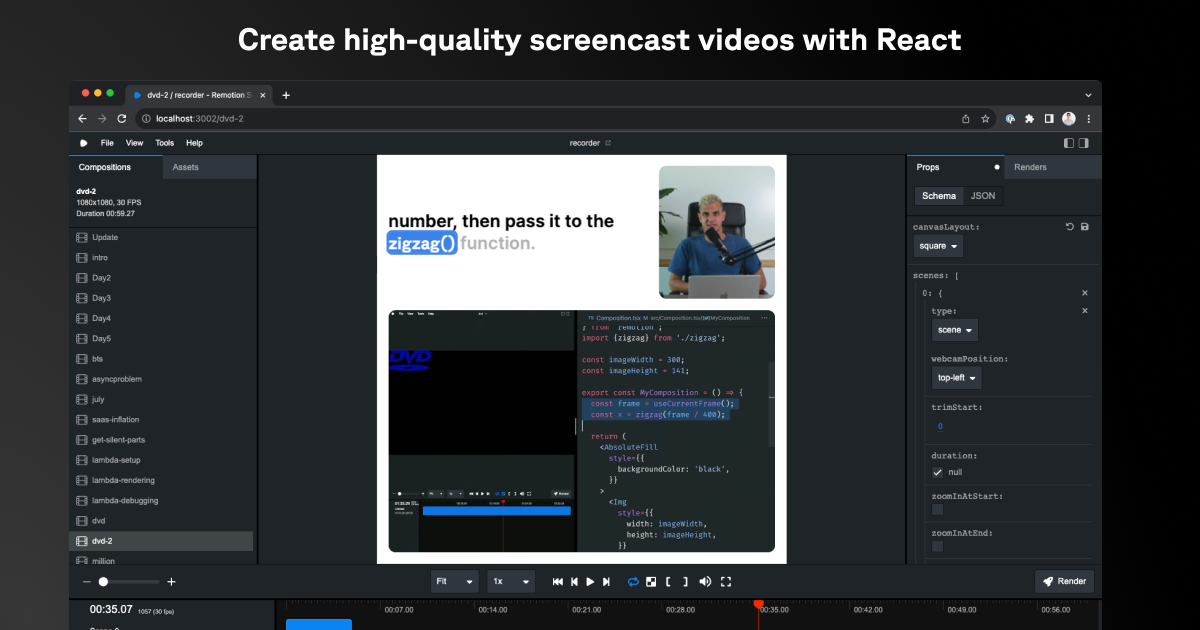Viewport: 1200px width, 630px height.
Task: Open the recorder external link icon
Action: [x=607, y=143]
